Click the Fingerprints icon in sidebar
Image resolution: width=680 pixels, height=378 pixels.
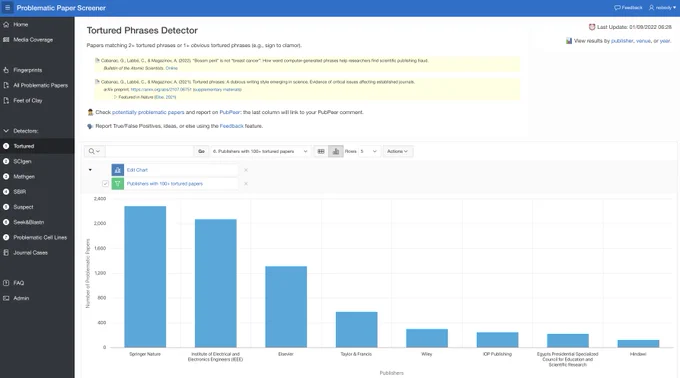pyautogui.click(x=6, y=70)
